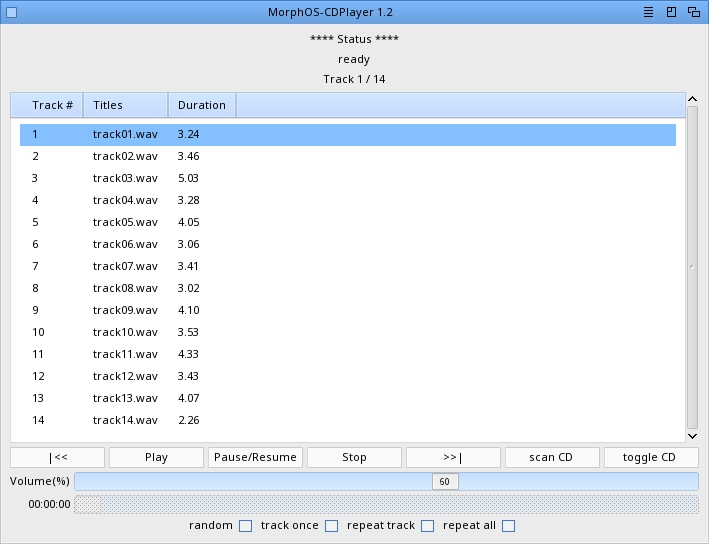
Task: Click the toggle CD button
Action: tap(651, 457)
